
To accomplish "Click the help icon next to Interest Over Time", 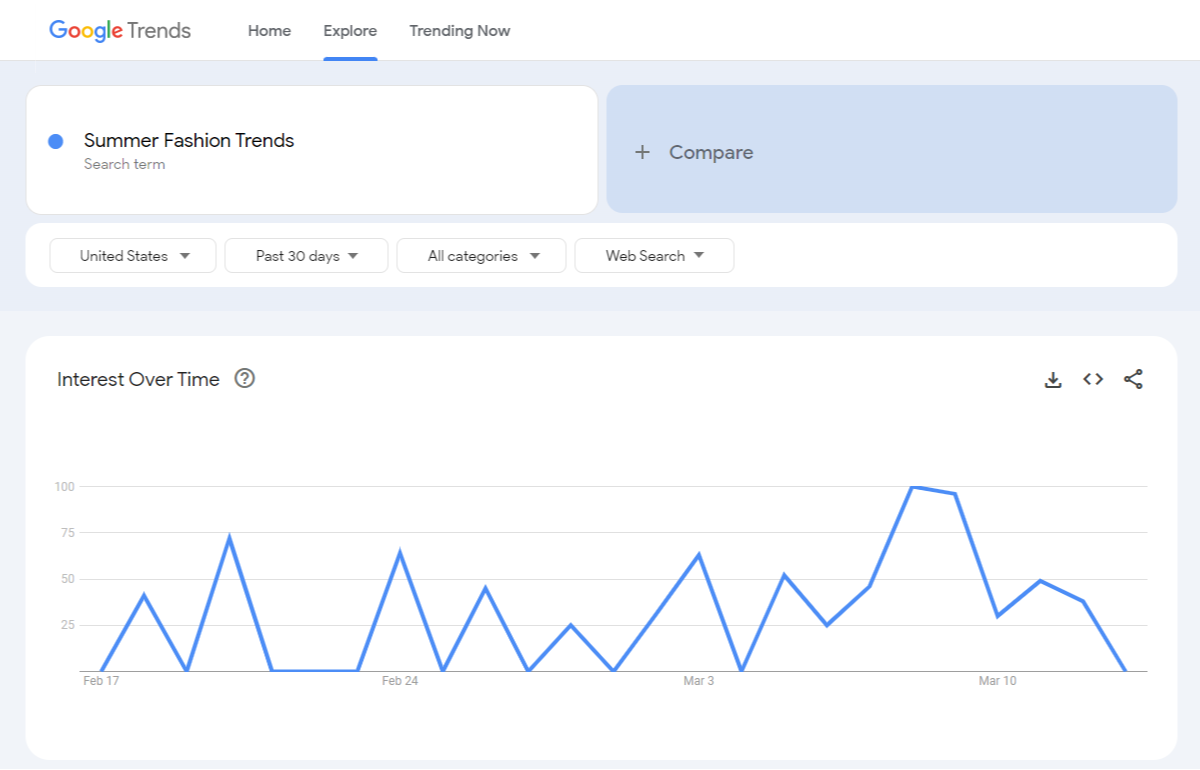I will [245, 379].
